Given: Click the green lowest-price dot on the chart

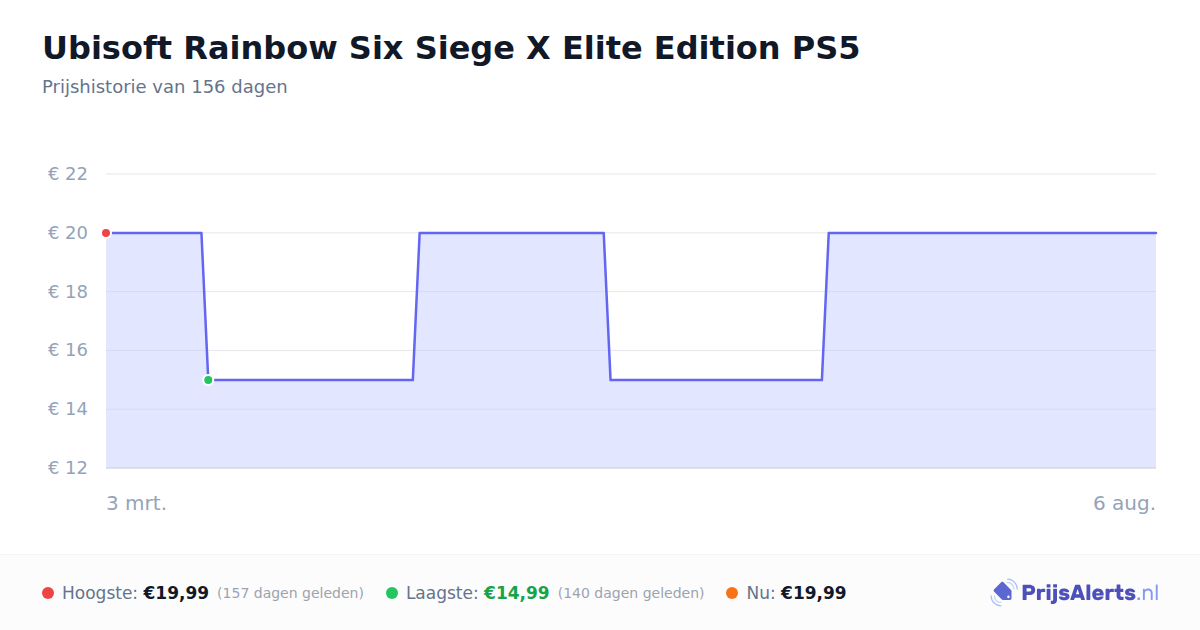Looking at the screenshot, I should [208, 380].
